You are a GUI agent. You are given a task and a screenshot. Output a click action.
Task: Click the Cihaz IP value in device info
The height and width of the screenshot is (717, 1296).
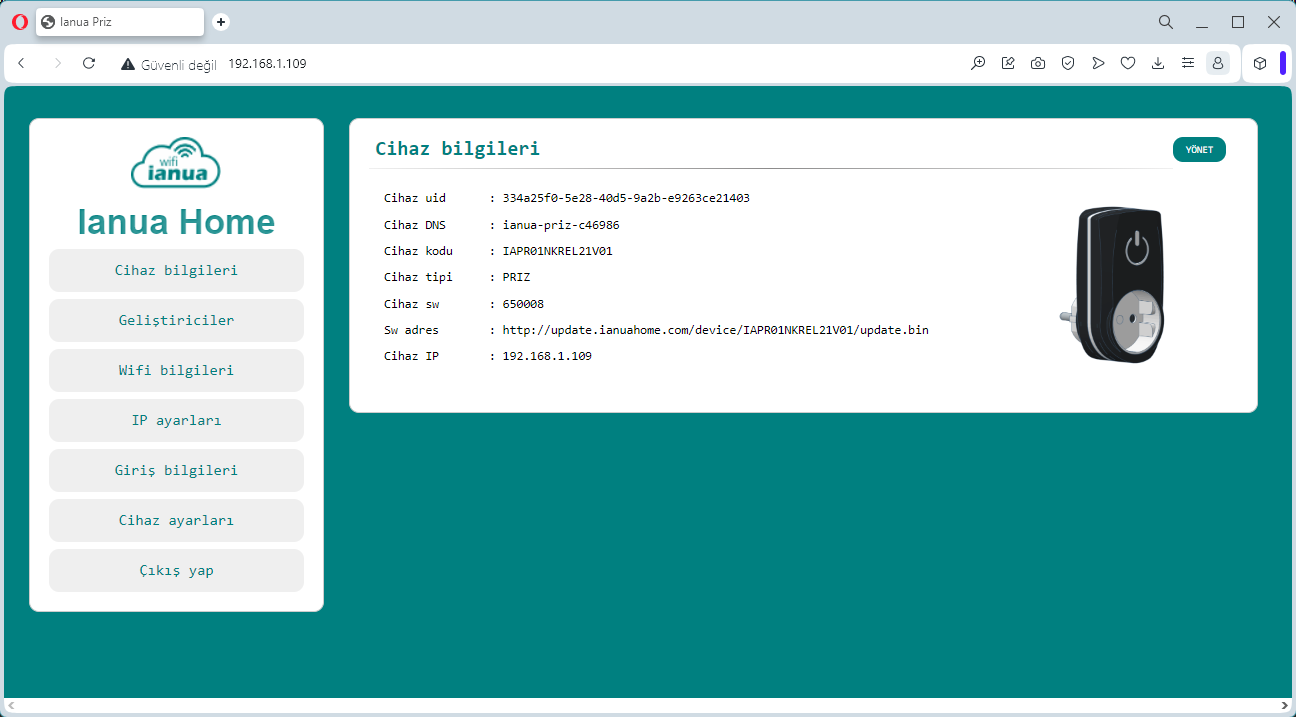tap(547, 356)
